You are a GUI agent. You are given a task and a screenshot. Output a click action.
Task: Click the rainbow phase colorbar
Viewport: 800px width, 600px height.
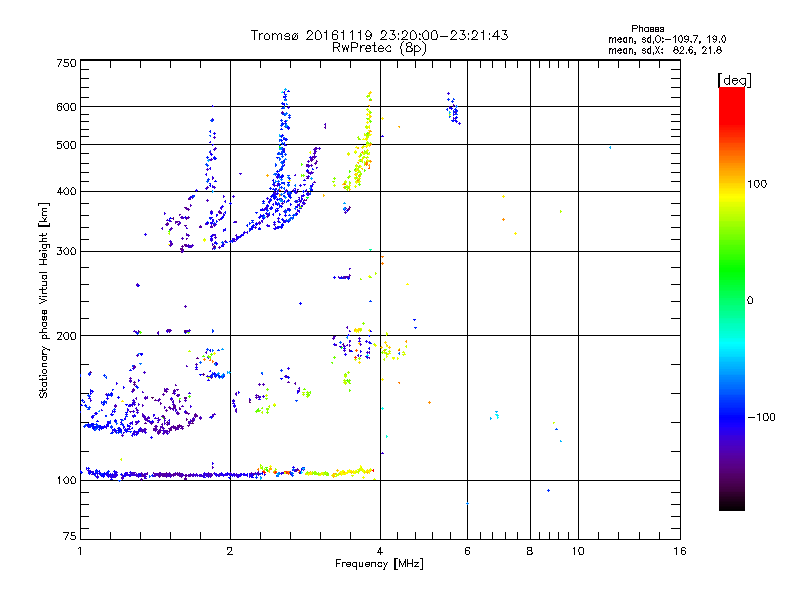click(x=732, y=298)
